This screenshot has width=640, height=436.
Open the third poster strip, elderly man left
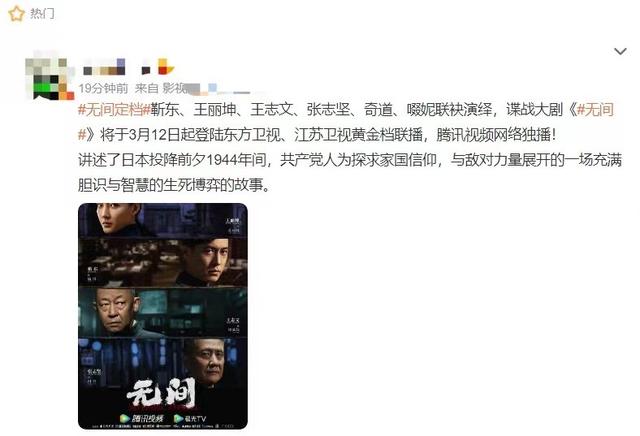163,312
